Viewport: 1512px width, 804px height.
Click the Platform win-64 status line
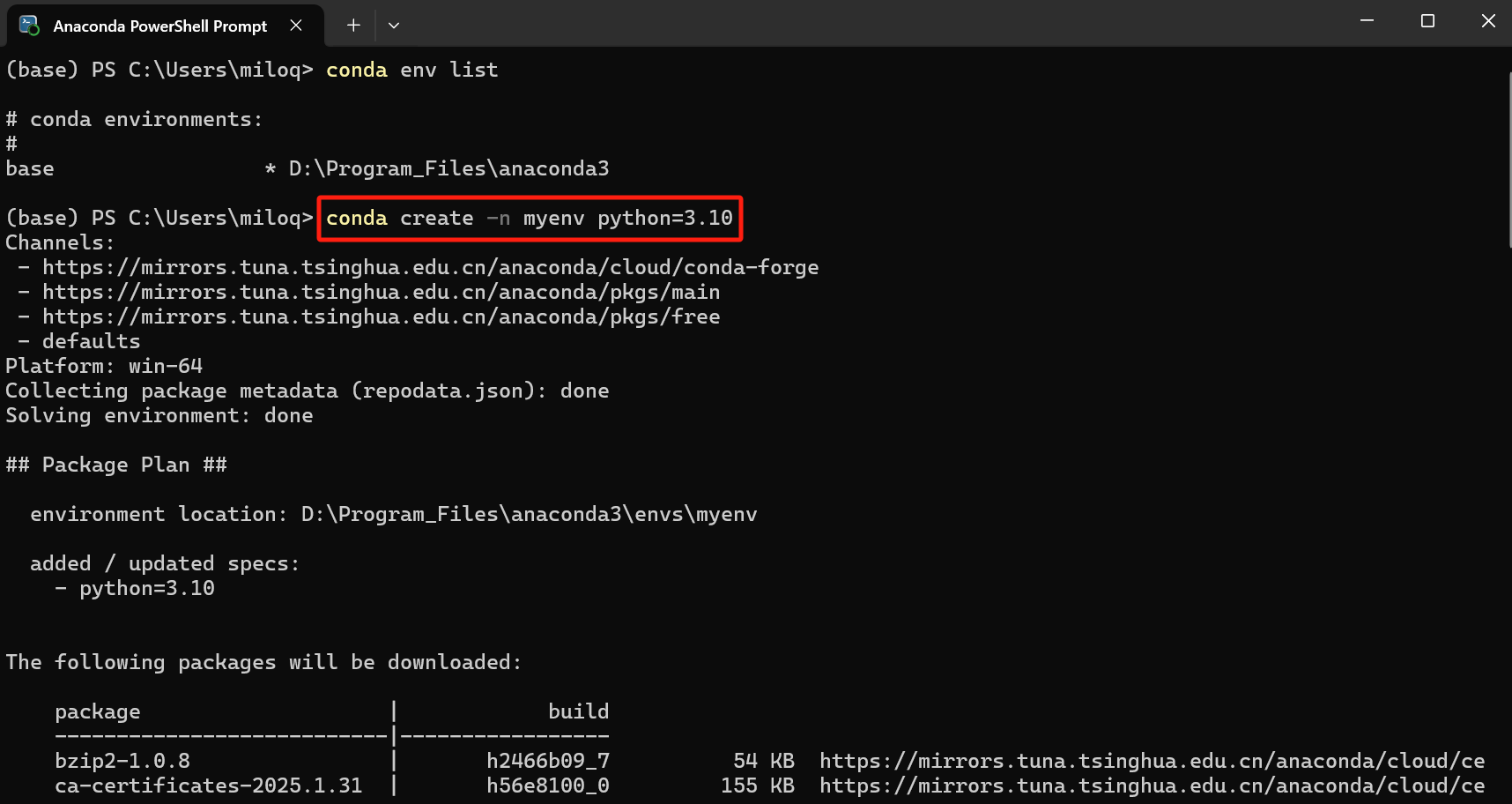point(103,365)
